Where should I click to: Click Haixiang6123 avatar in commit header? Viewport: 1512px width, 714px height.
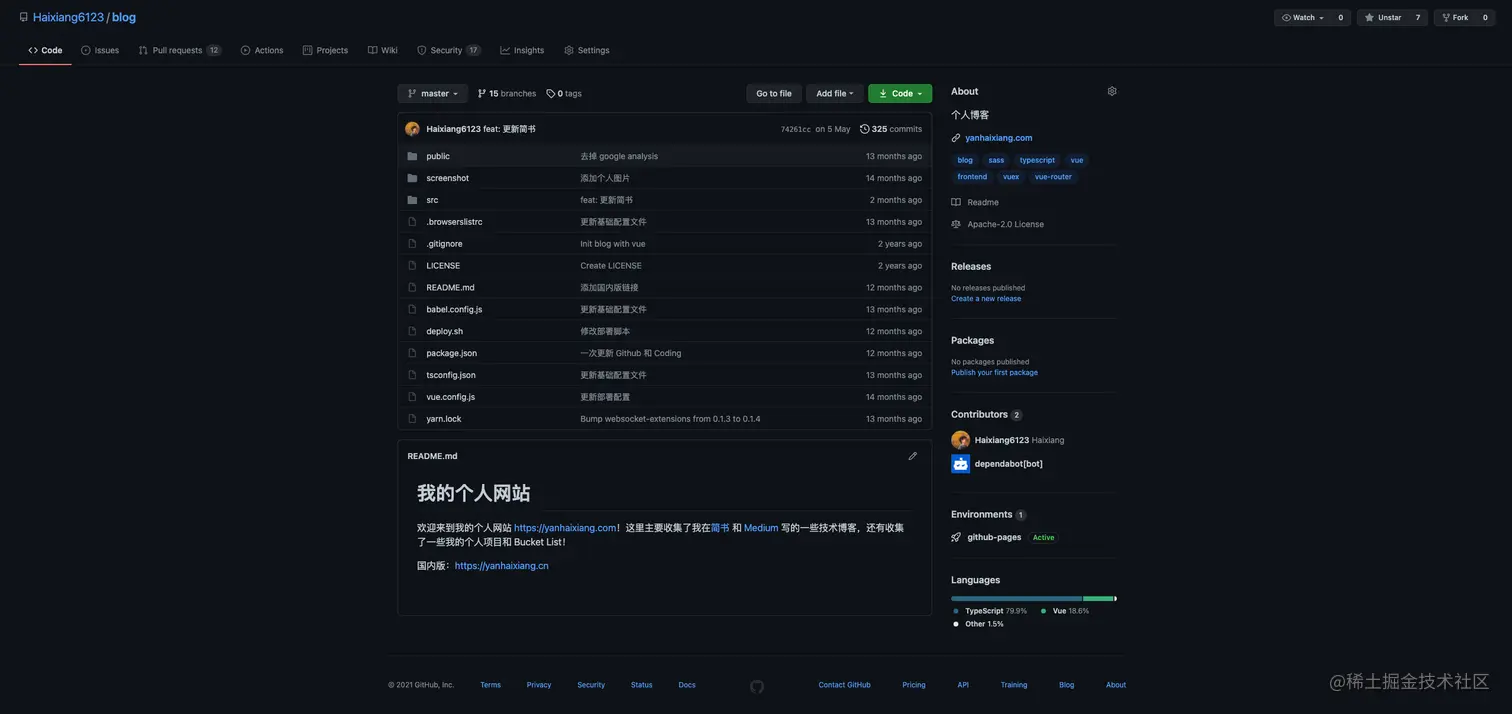412,129
